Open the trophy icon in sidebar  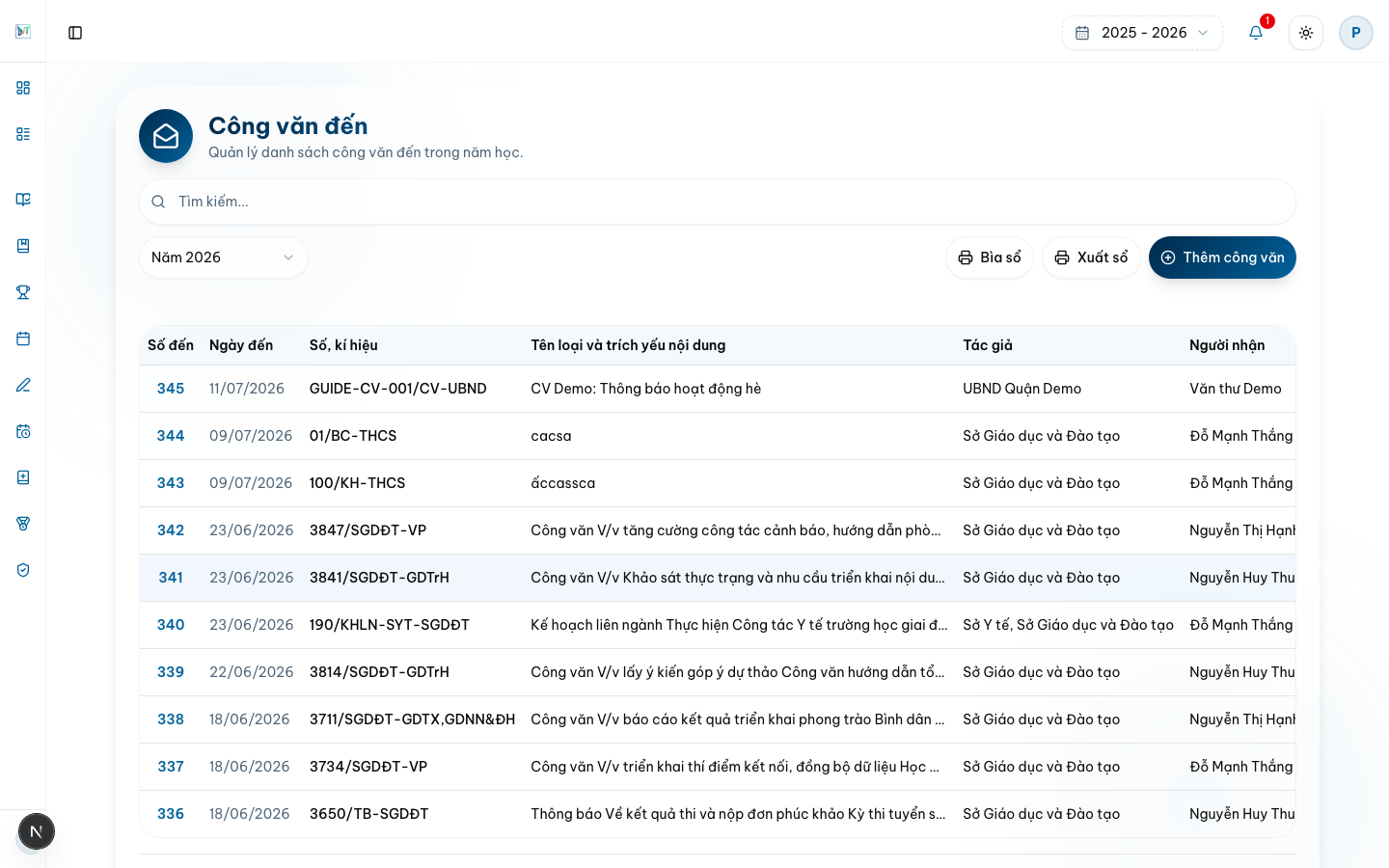[23, 292]
